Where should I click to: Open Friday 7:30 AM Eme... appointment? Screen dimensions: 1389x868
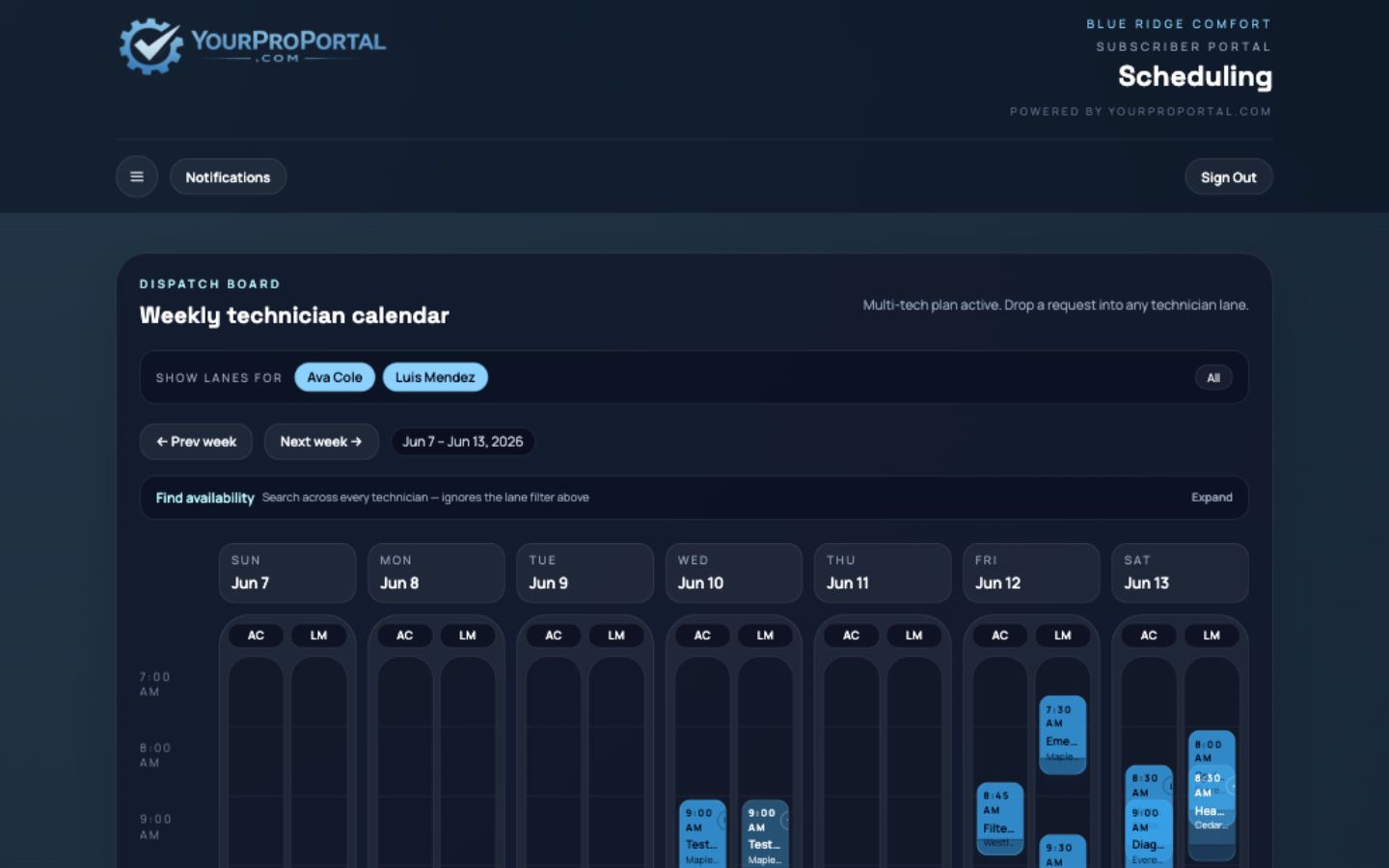(x=1063, y=735)
